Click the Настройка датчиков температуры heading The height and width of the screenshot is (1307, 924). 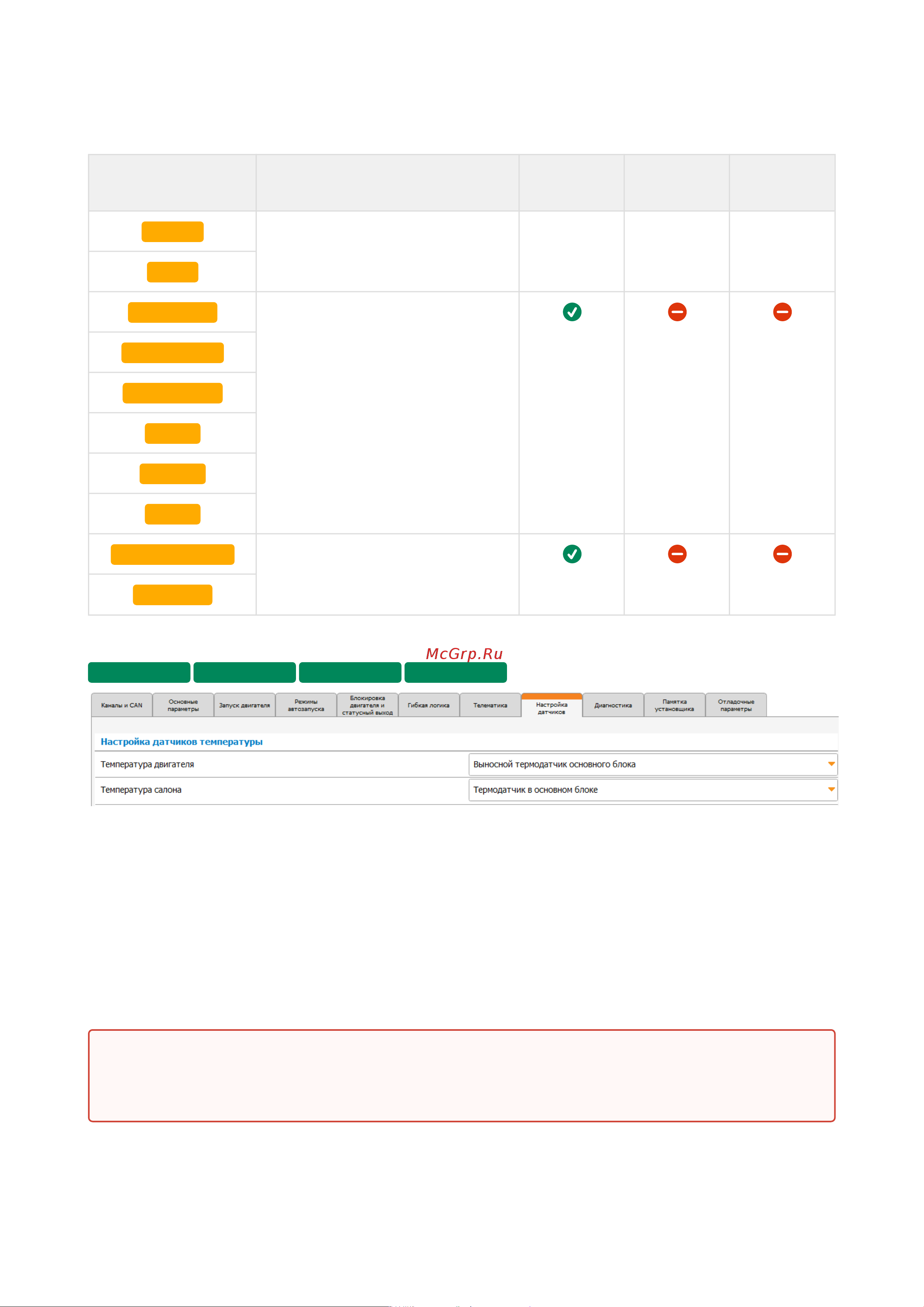pos(182,742)
